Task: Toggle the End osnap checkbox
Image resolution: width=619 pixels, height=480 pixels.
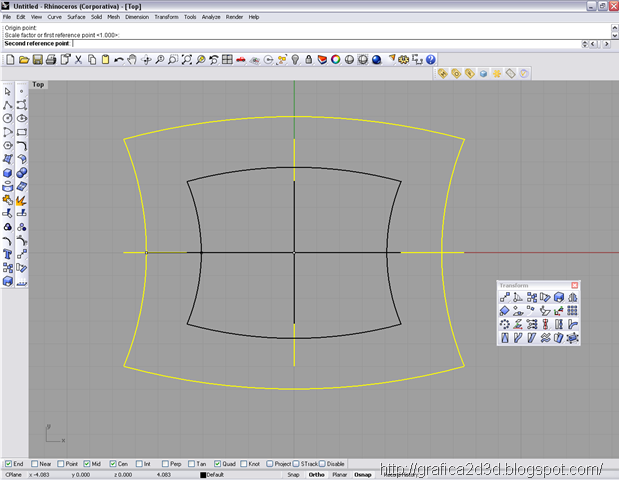Action: [8, 463]
